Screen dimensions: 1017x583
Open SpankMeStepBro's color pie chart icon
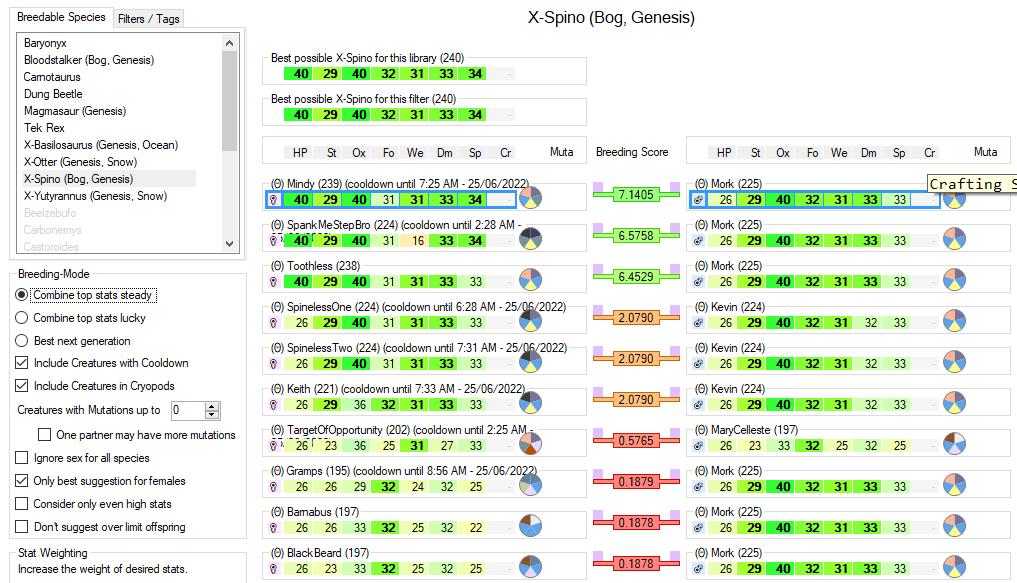[531, 239]
